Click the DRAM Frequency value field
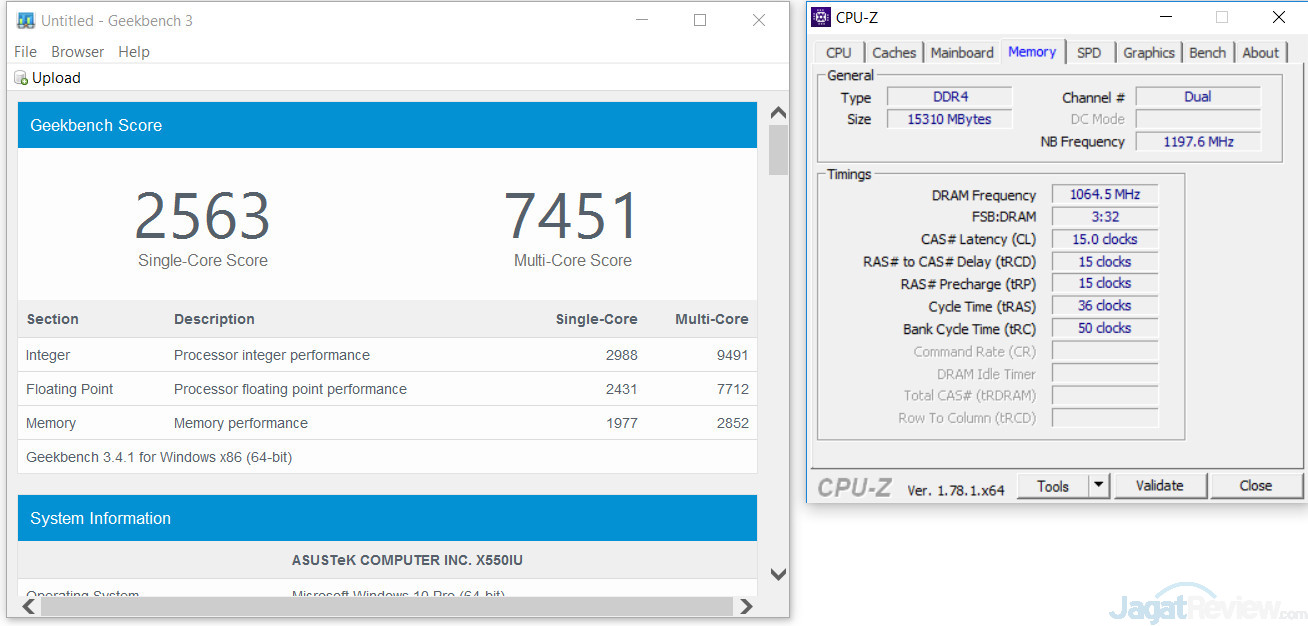Image resolution: width=1308 pixels, height=626 pixels. click(x=1104, y=195)
